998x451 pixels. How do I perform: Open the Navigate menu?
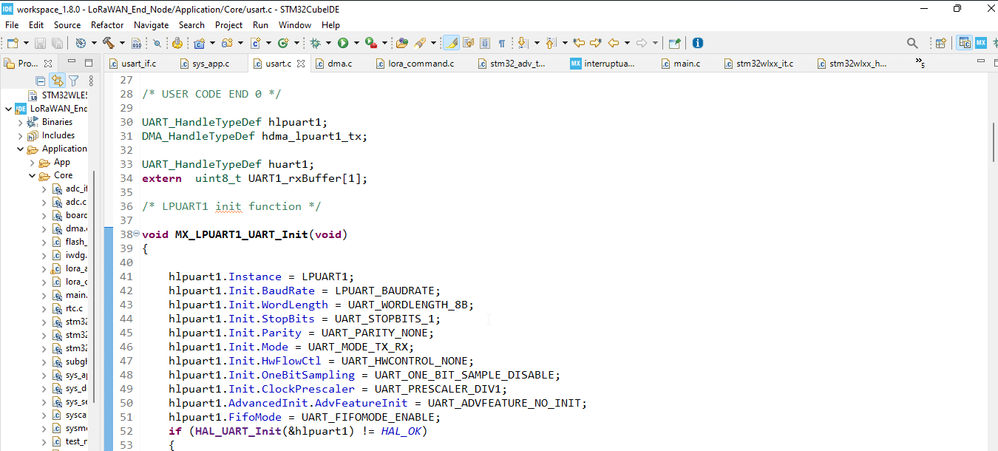click(151, 25)
